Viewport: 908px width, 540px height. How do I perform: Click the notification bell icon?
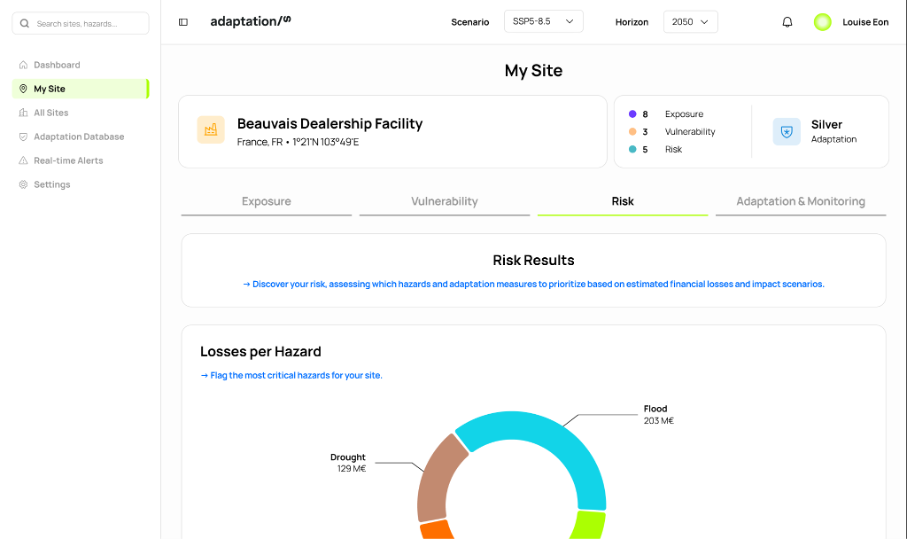coord(787,22)
